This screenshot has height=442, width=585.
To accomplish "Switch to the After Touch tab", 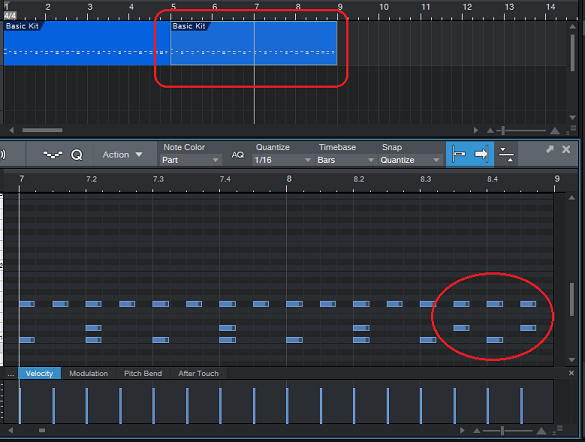I will [198, 373].
